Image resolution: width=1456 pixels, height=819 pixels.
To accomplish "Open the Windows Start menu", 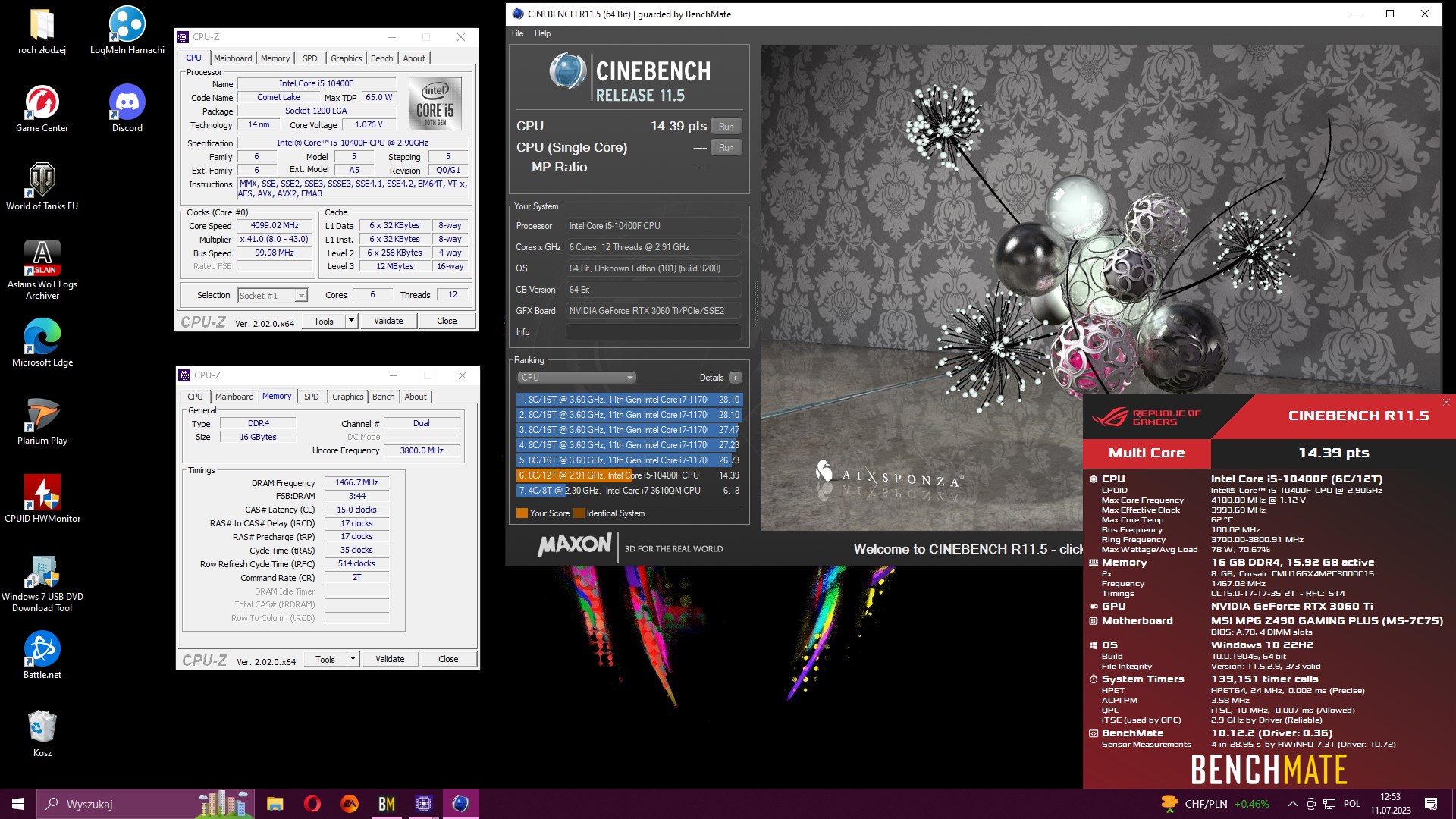I will pos(18,804).
